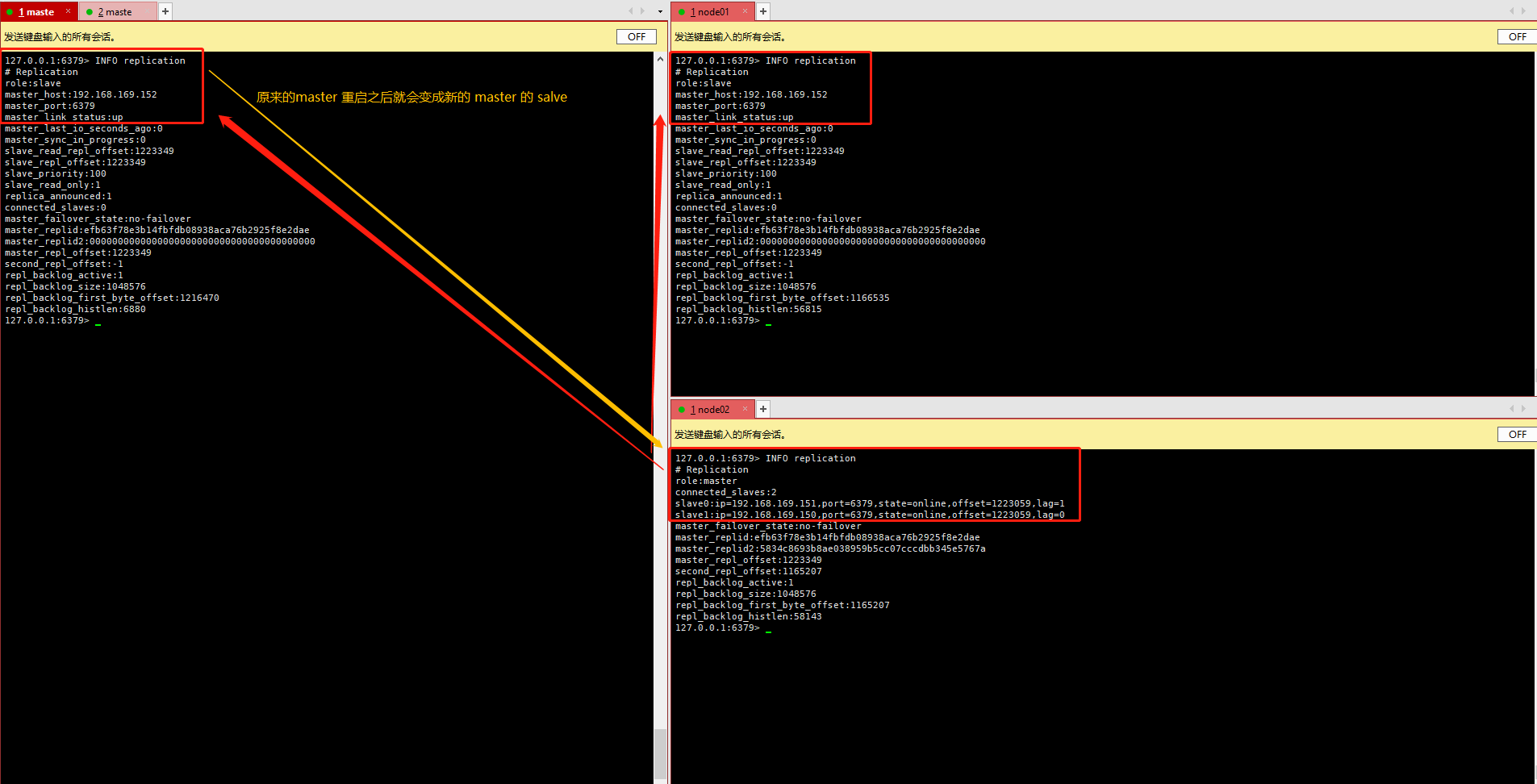Click the send-keyboard-input message in node02 pane
This screenshot has height=784, width=1537.
point(730,435)
